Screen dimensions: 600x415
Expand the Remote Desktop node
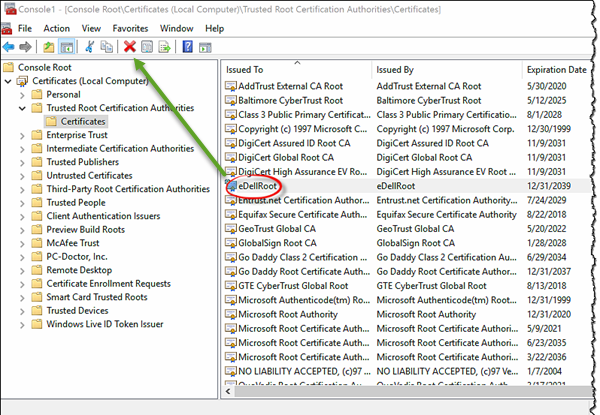(x=22, y=270)
